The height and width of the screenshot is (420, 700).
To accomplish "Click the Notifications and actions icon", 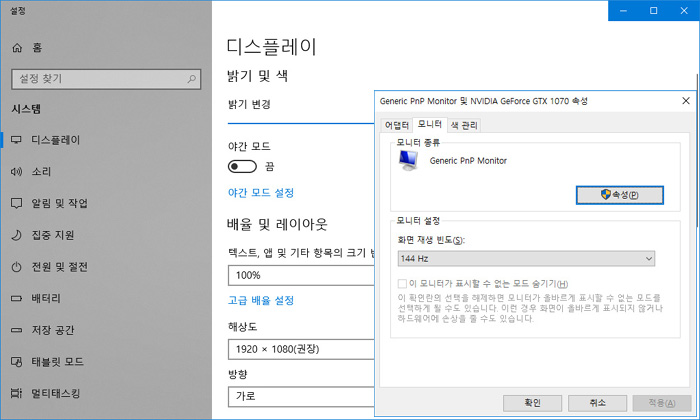I will pyautogui.click(x=16, y=203).
